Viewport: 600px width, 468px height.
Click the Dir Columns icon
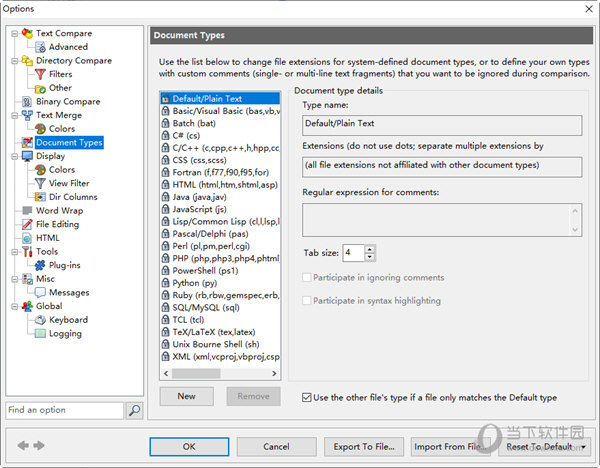tap(40, 197)
